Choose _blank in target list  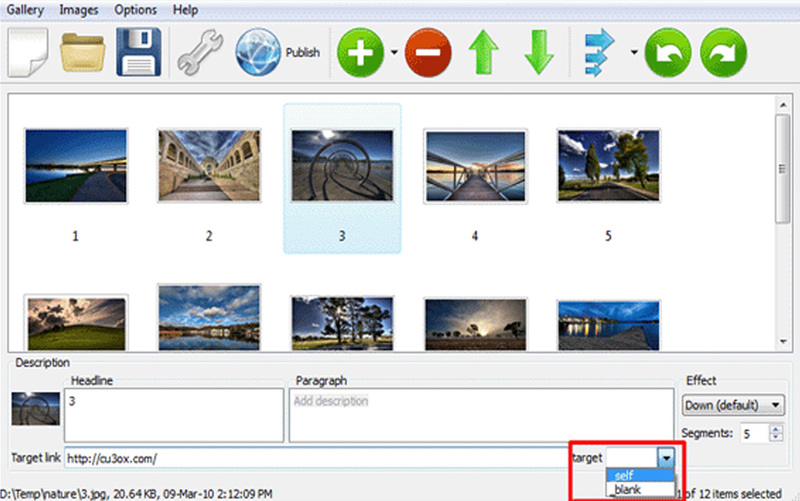coord(640,489)
